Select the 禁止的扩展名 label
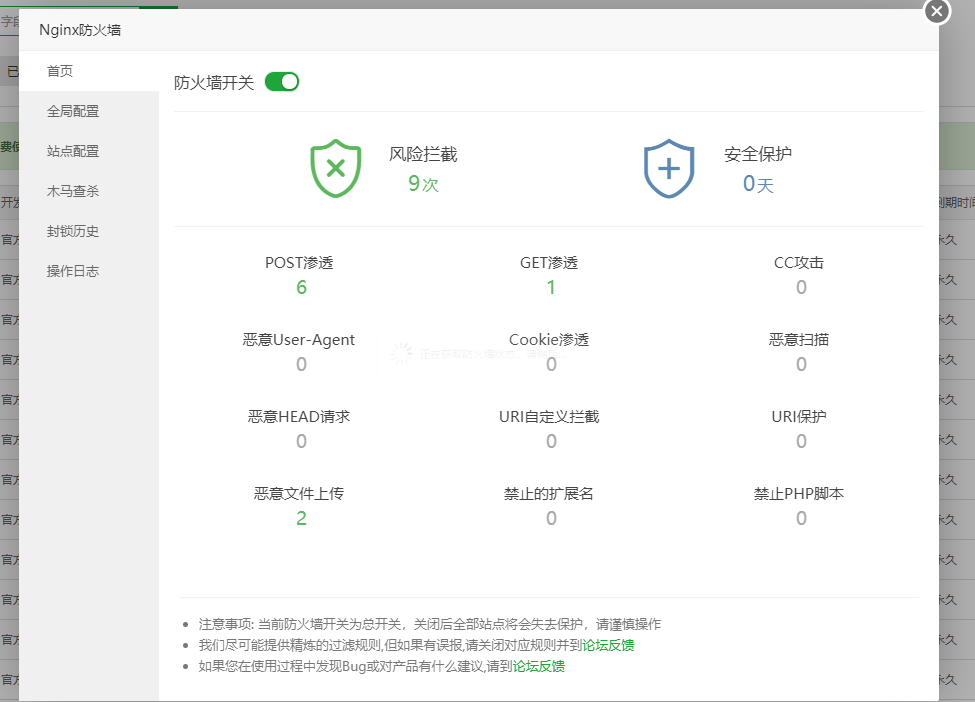 coord(549,494)
